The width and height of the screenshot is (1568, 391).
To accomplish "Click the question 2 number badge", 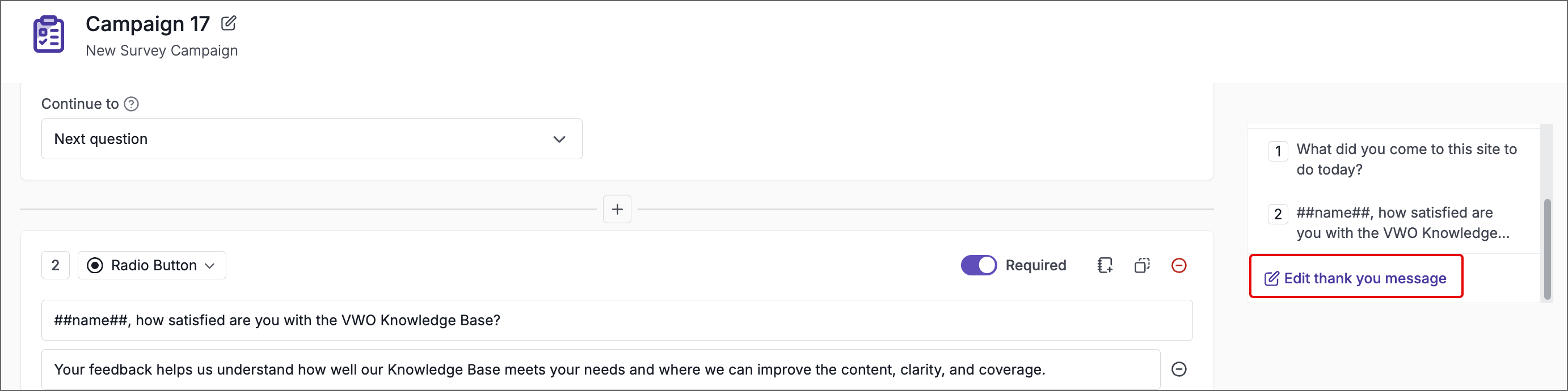I will [x=56, y=265].
